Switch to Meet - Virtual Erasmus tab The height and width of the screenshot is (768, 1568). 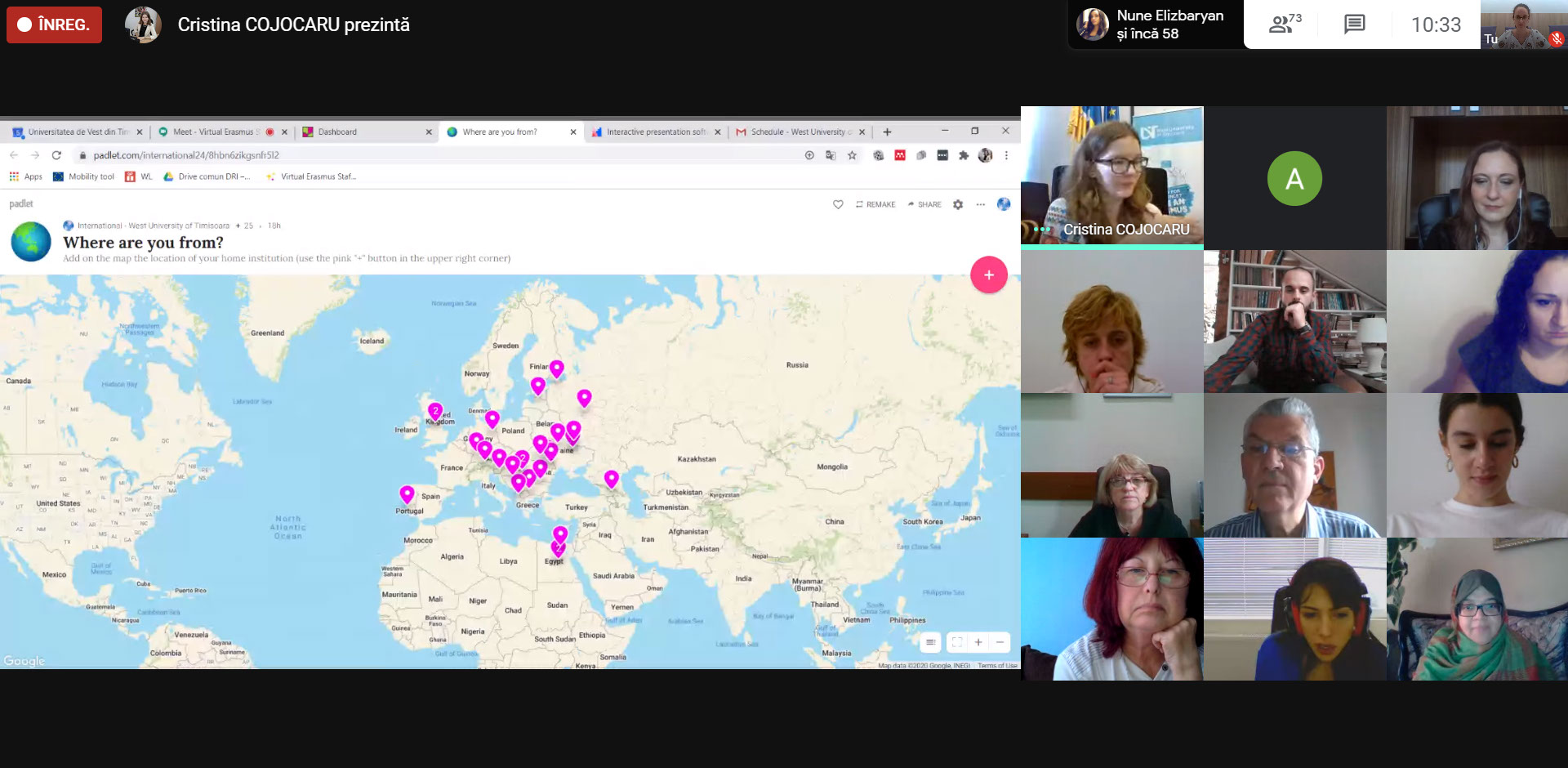point(214,132)
